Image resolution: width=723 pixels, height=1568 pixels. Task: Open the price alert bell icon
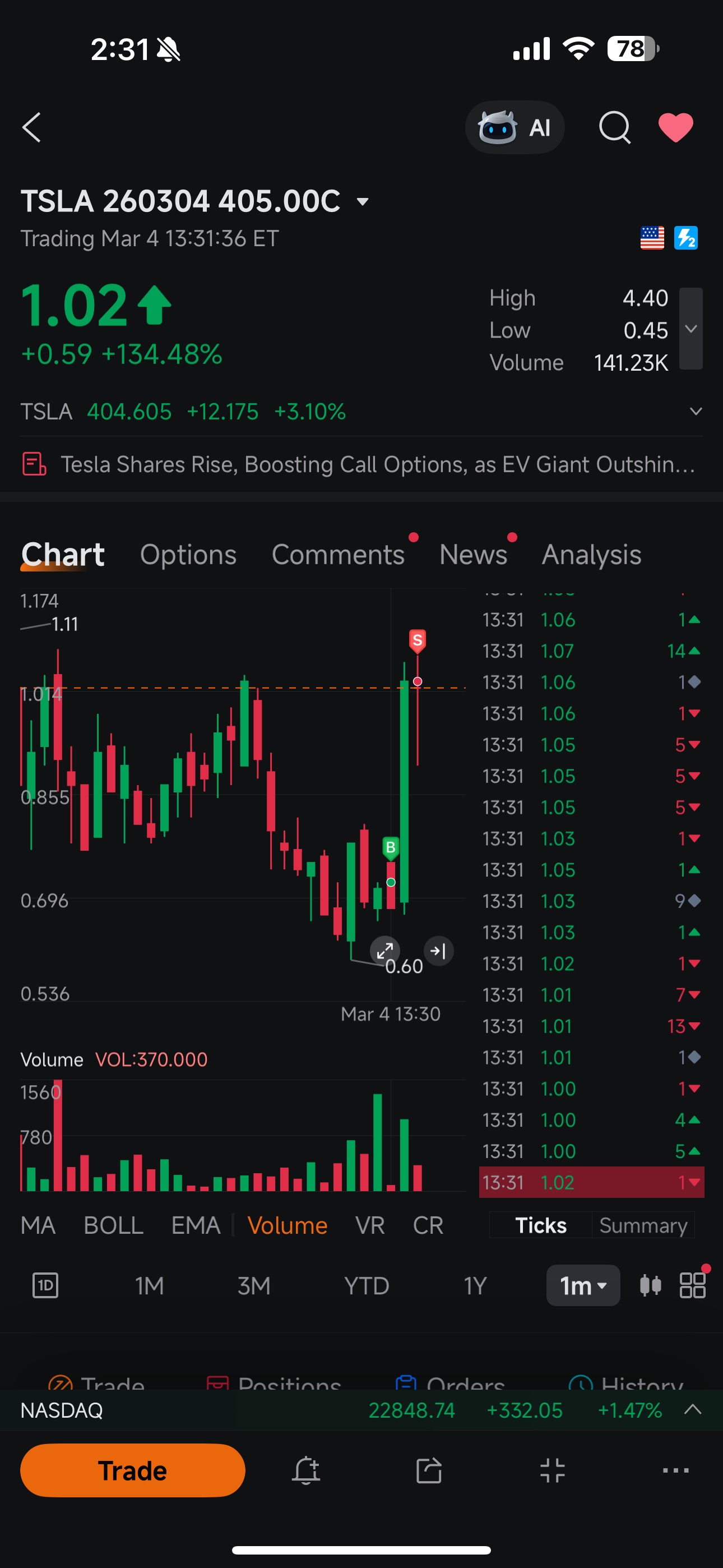pos(306,1470)
